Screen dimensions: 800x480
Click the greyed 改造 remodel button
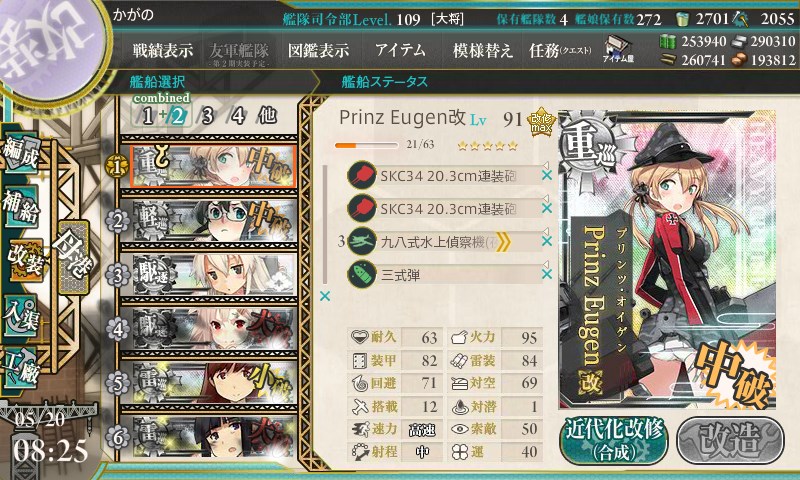730,440
